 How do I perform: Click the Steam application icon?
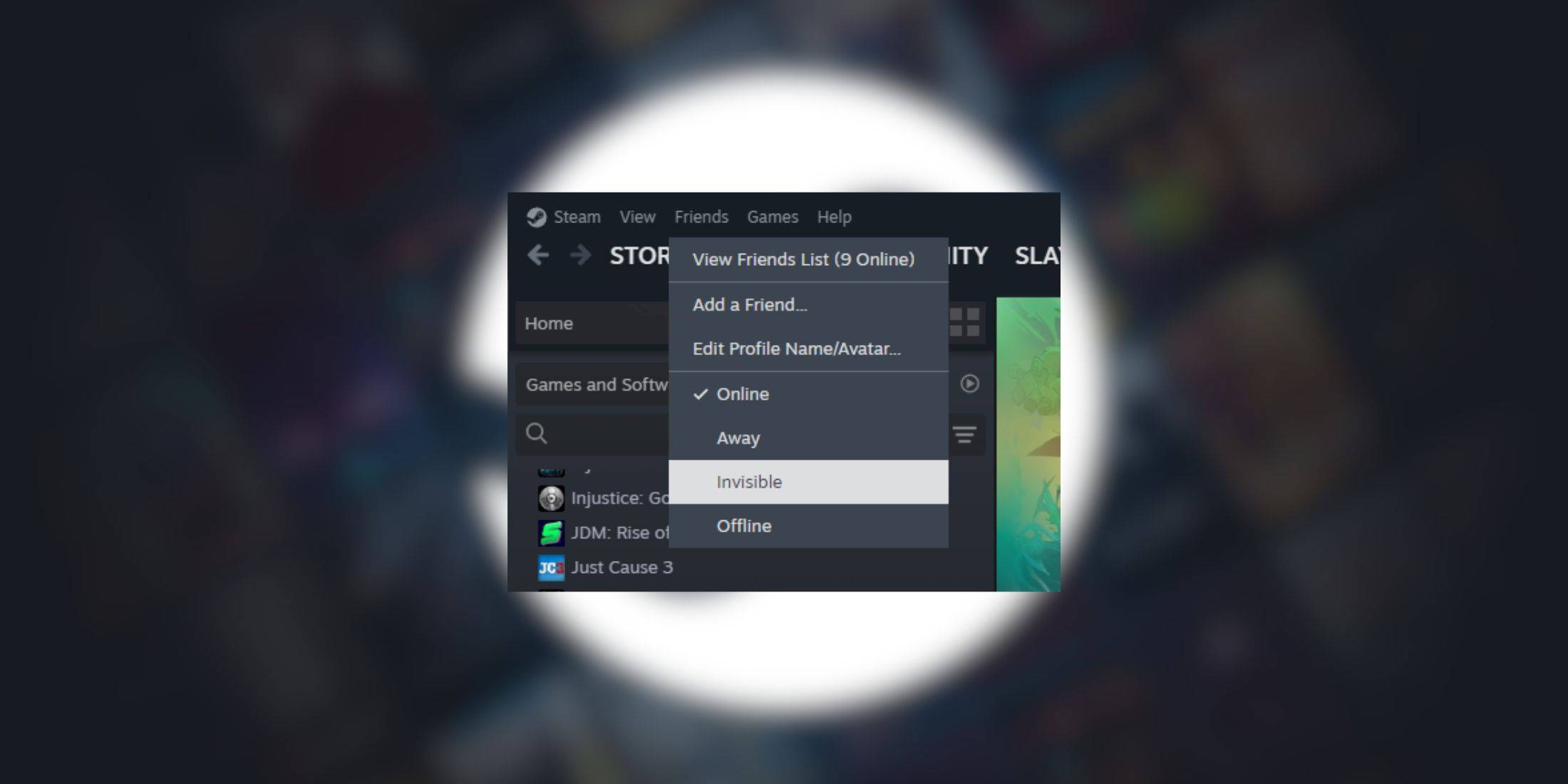pyautogui.click(x=536, y=216)
